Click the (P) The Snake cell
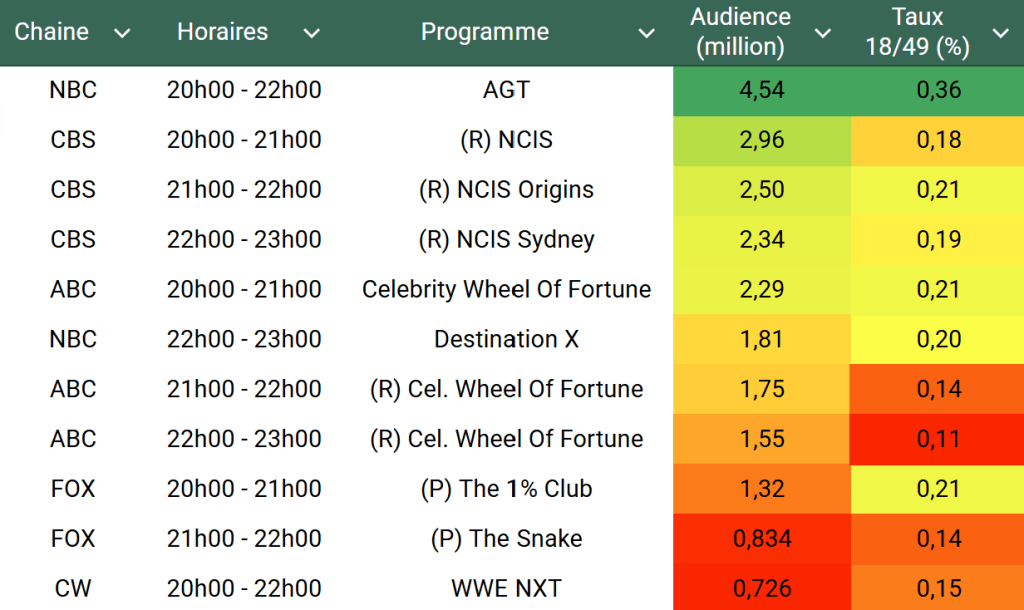This screenshot has height=610, width=1024. 506,538
